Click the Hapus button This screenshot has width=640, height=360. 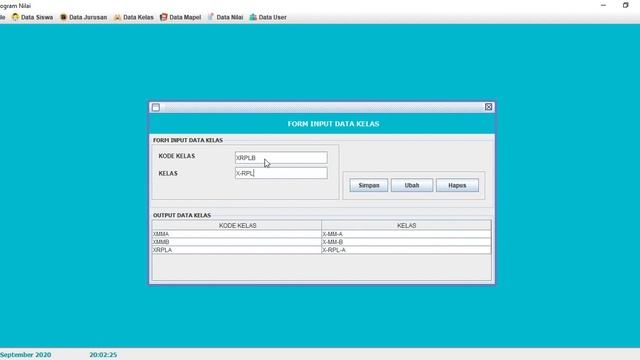[x=457, y=185]
